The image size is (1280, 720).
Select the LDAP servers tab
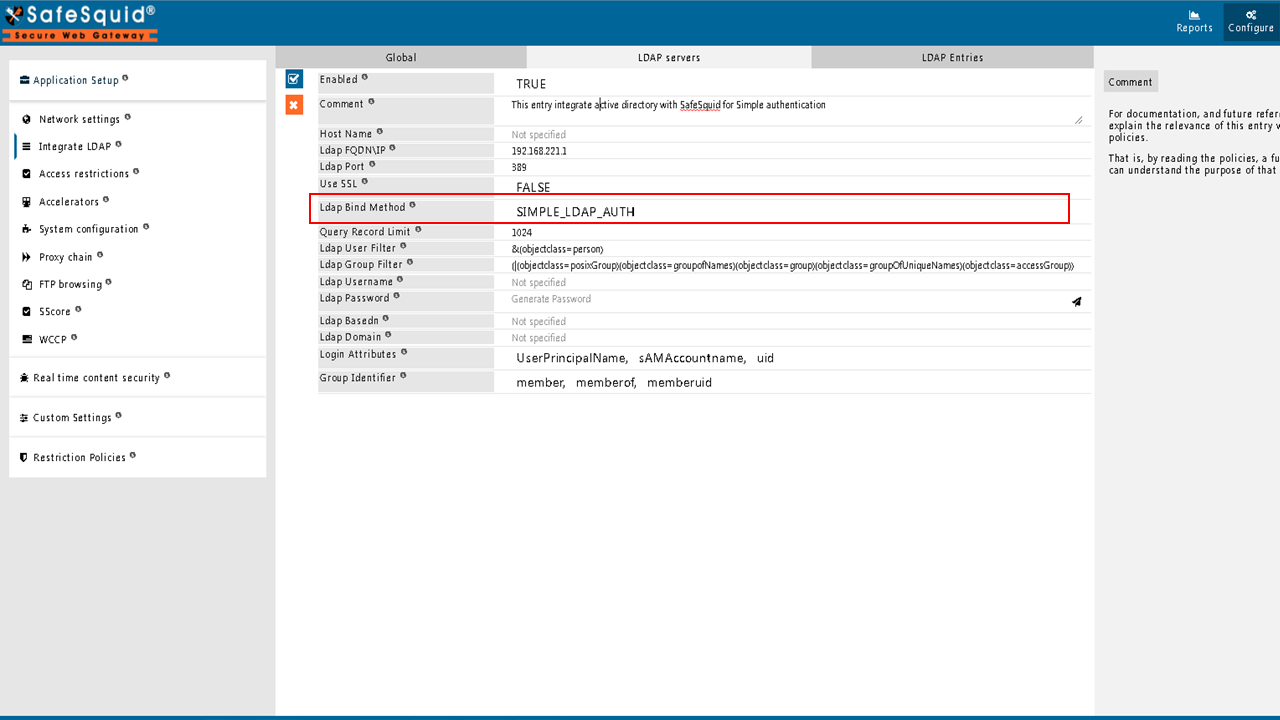pos(669,58)
